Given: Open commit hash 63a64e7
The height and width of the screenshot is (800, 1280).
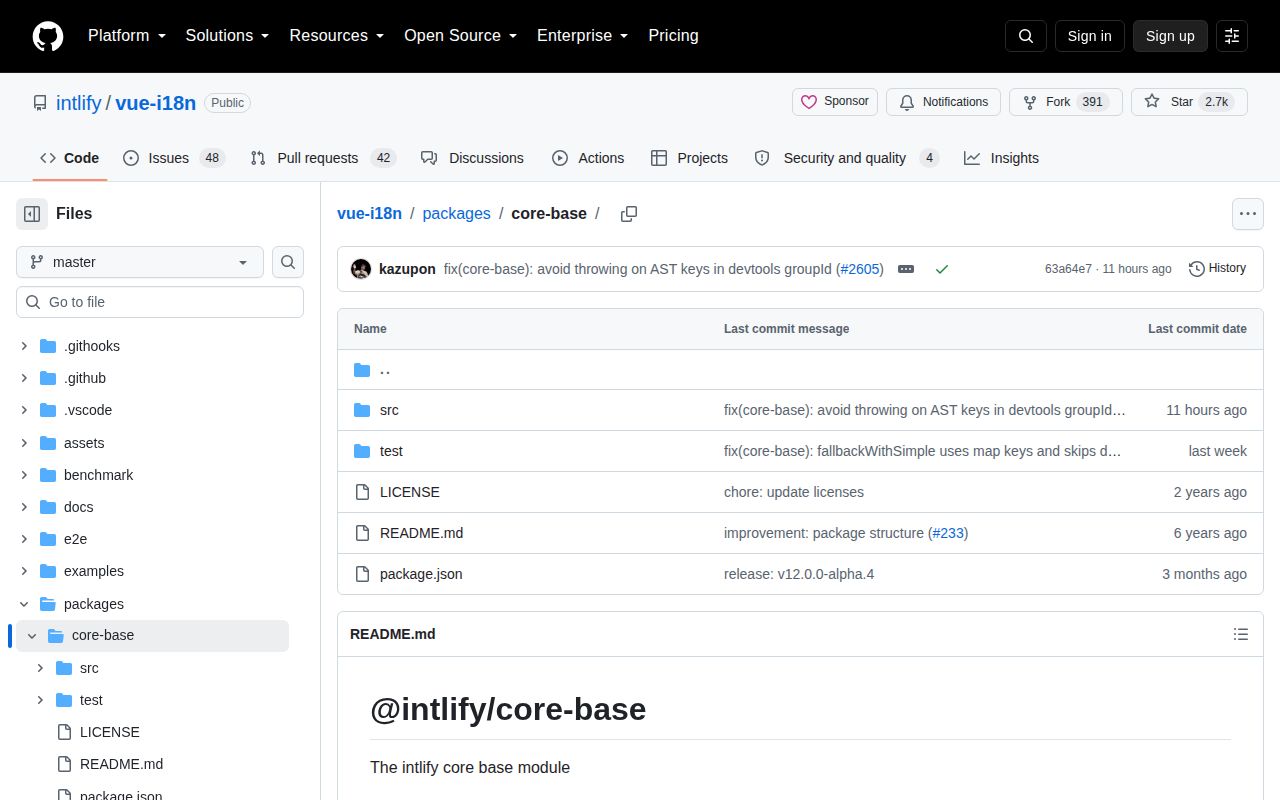Looking at the screenshot, I should click(x=1068, y=269).
